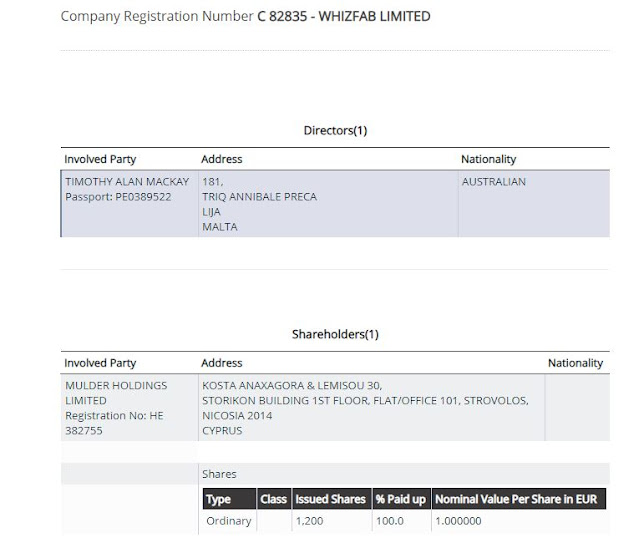Screen dimensions: 639x538
Task: Click the AUSTRALIAN nationality cell
Action: (493, 182)
